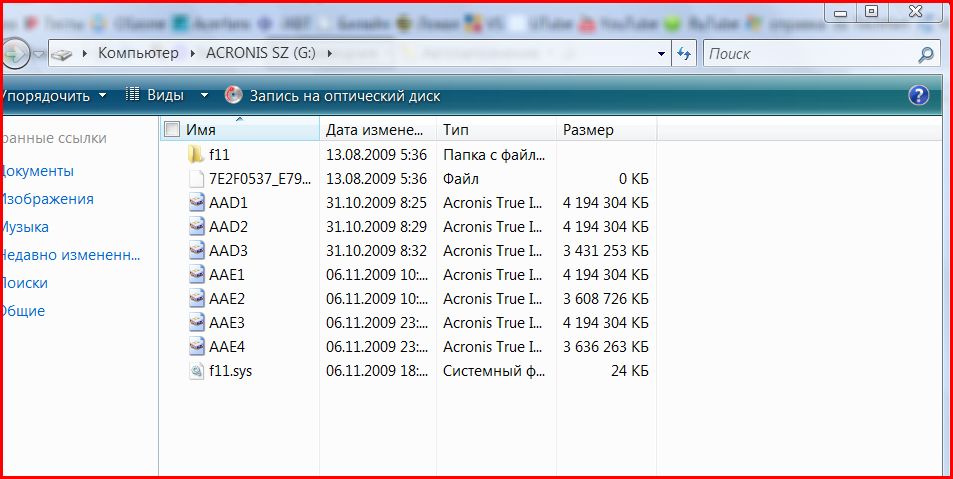Open Help with the question mark icon
Image resolution: width=953 pixels, height=479 pixels.
click(918, 95)
